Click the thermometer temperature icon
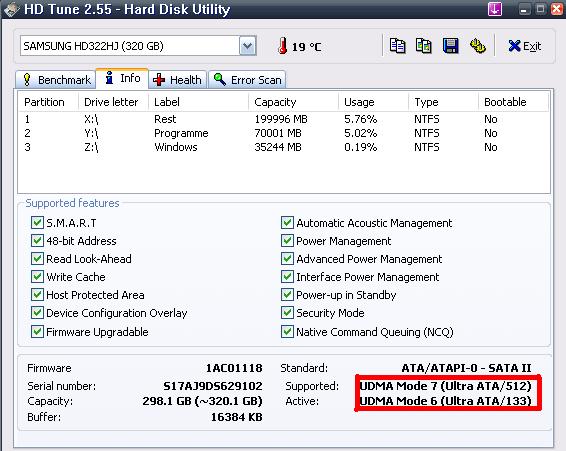Screen dimensions: 566x451 (283, 46)
